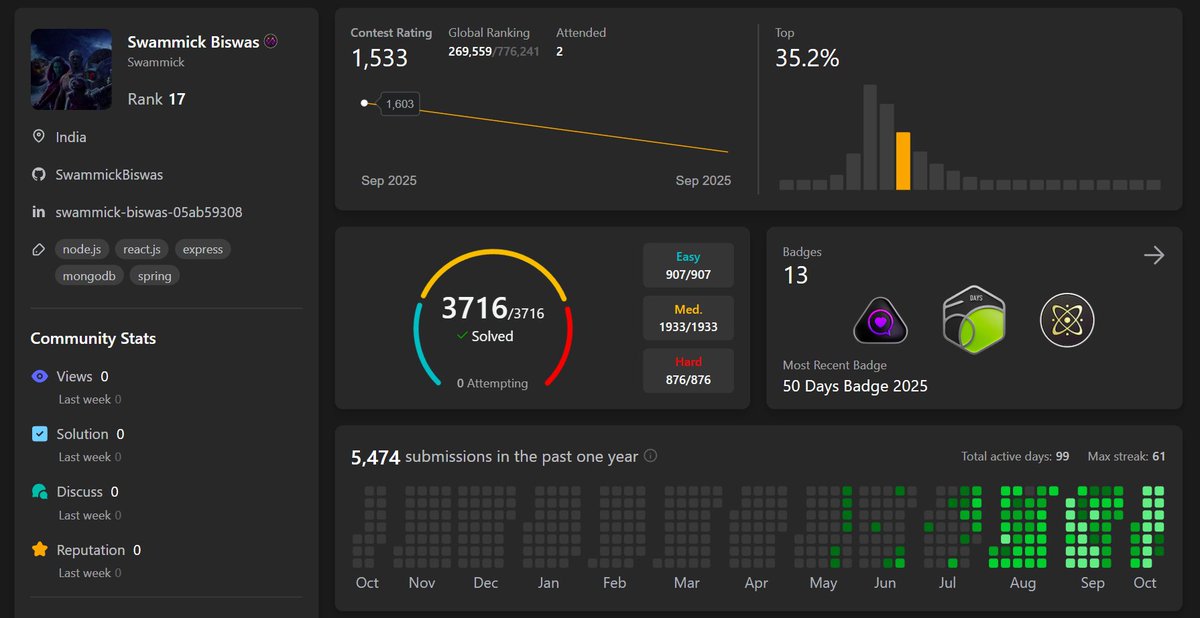The height and width of the screenshot is (618, 1200).
Task: Click the Max streak: 61 text
Action: (1127, 456)
